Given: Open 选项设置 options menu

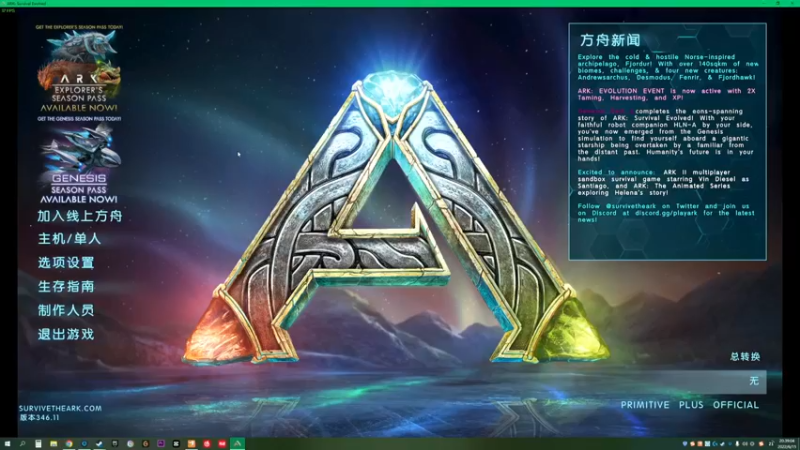Looking at the screenshot, I should click(x=66, y=262).
